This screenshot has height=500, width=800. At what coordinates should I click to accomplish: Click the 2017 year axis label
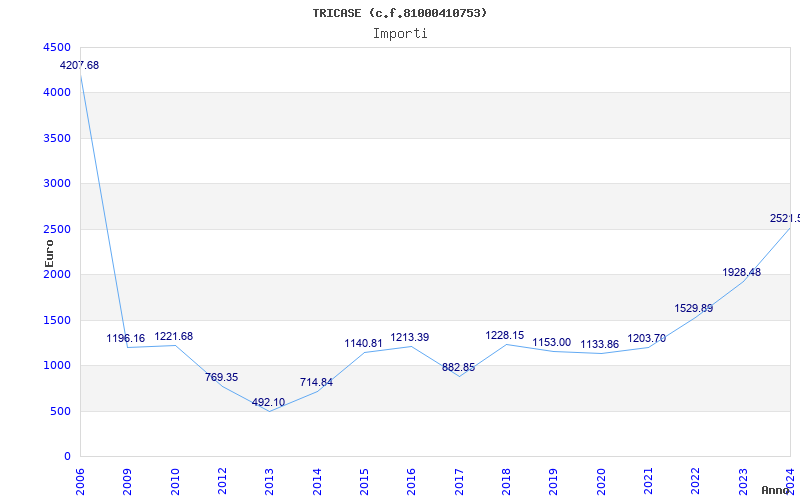coord(459,481)
